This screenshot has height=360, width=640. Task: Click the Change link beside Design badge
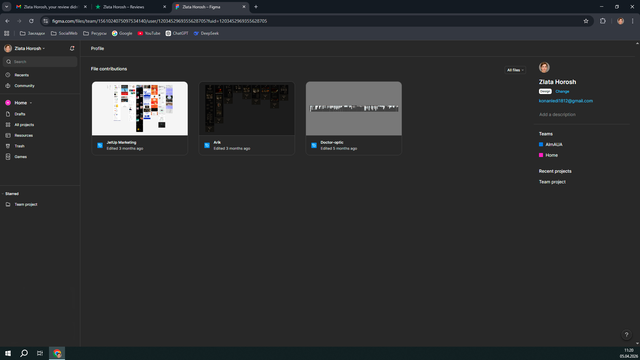[562, 91]
